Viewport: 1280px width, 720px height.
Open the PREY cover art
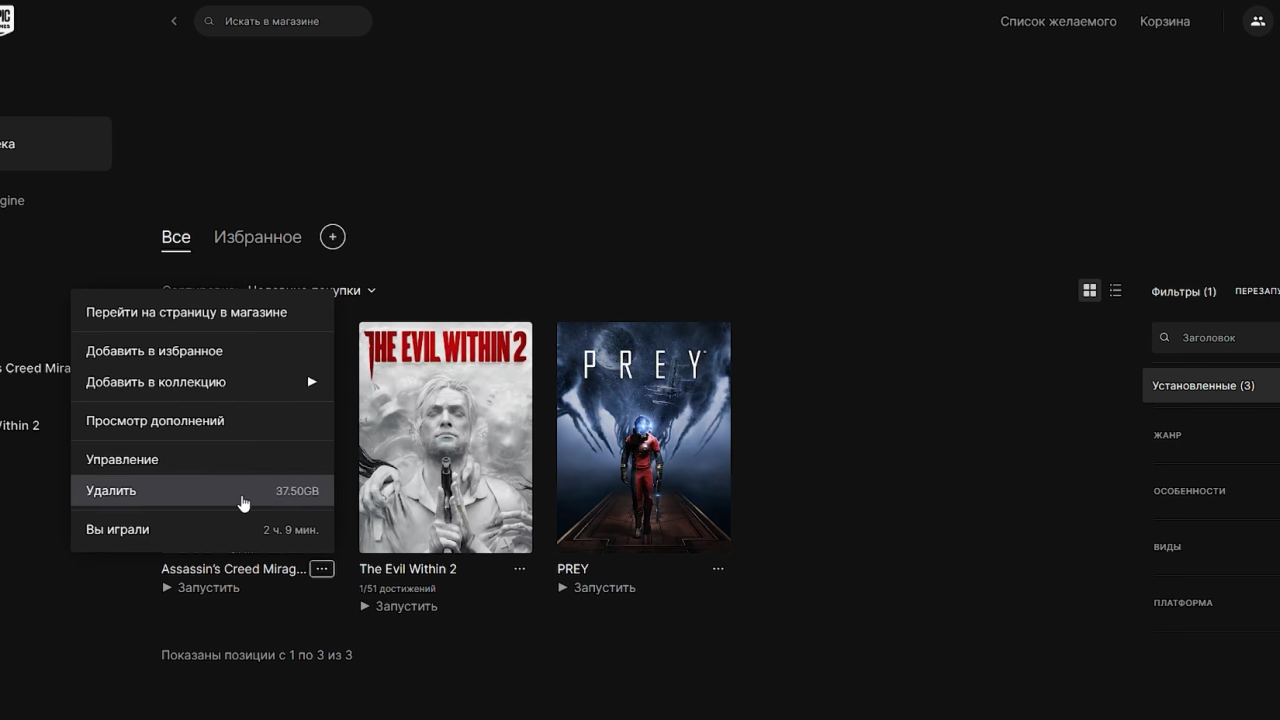pyautogui.click(x=644, y=437)
